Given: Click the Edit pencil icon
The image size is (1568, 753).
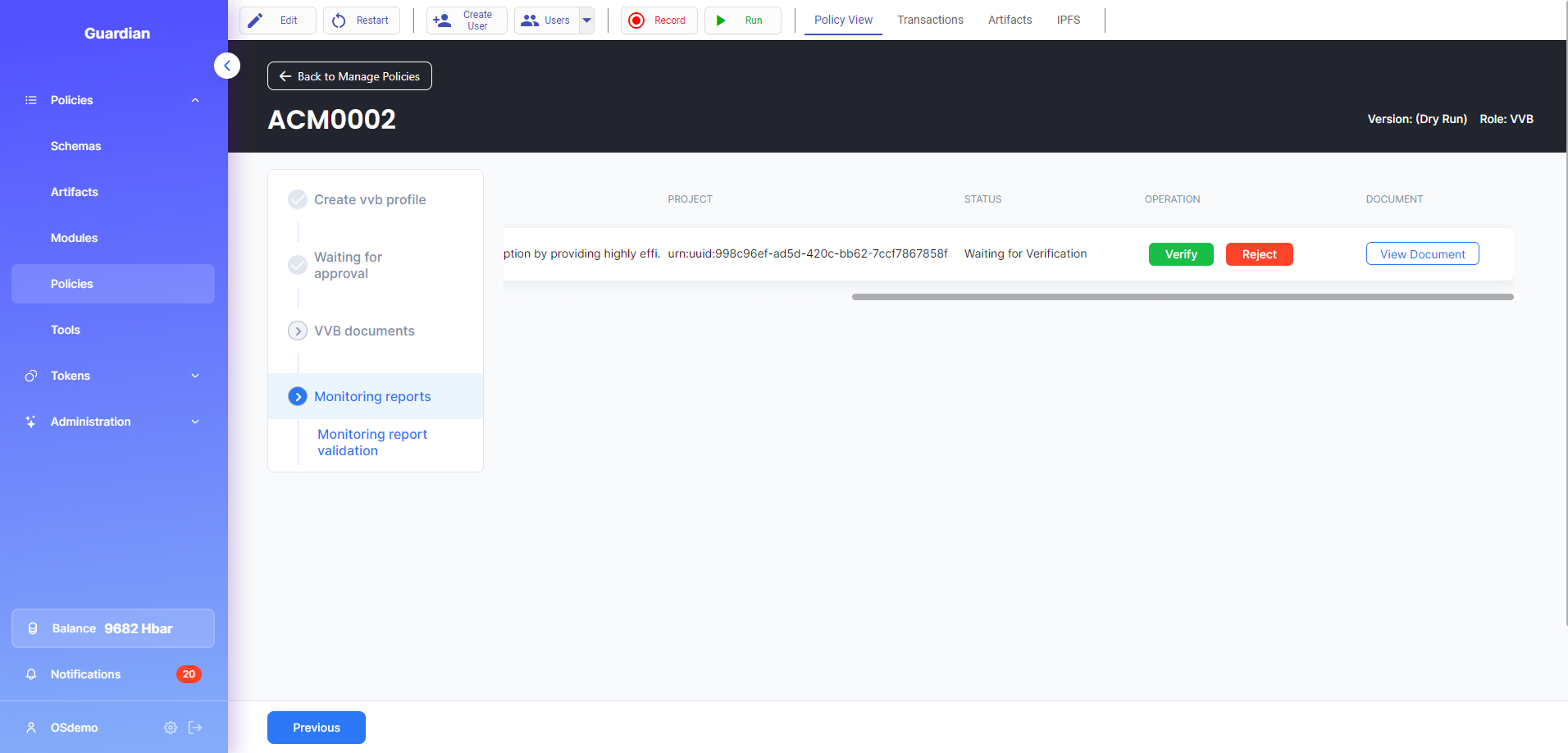Looking at the screenshot, I should click(256, 21).
